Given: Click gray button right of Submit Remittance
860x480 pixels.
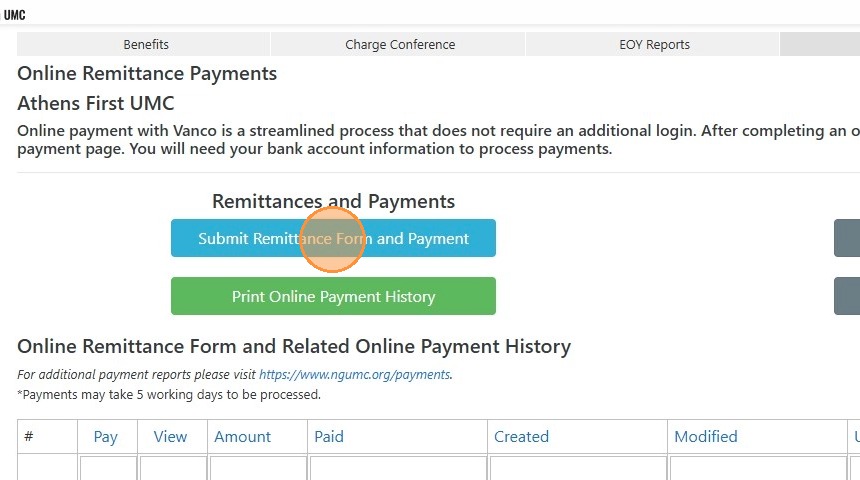Looking at the screenshot, I should (x=847, y=239).
